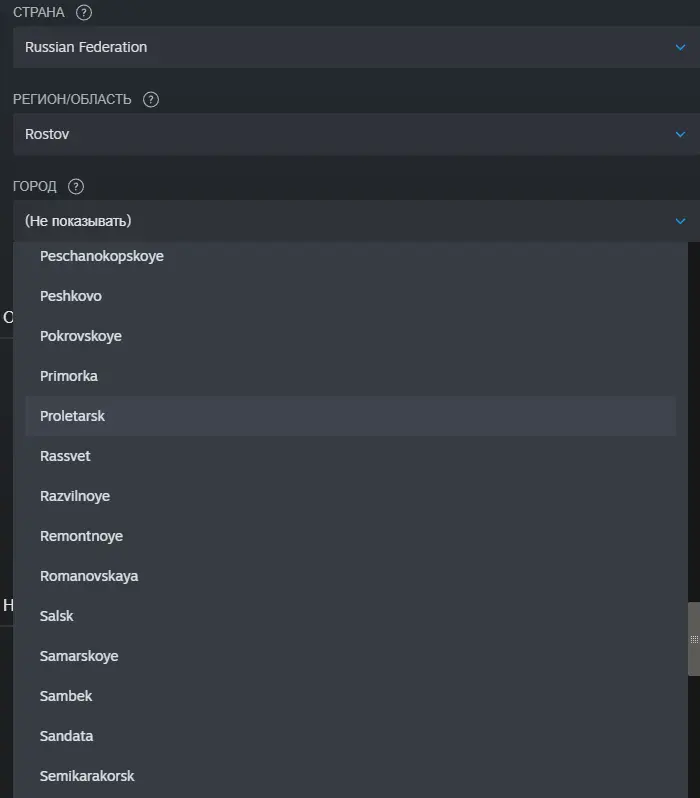Click the question mark icon next to ГОРОД

point(76,186)
